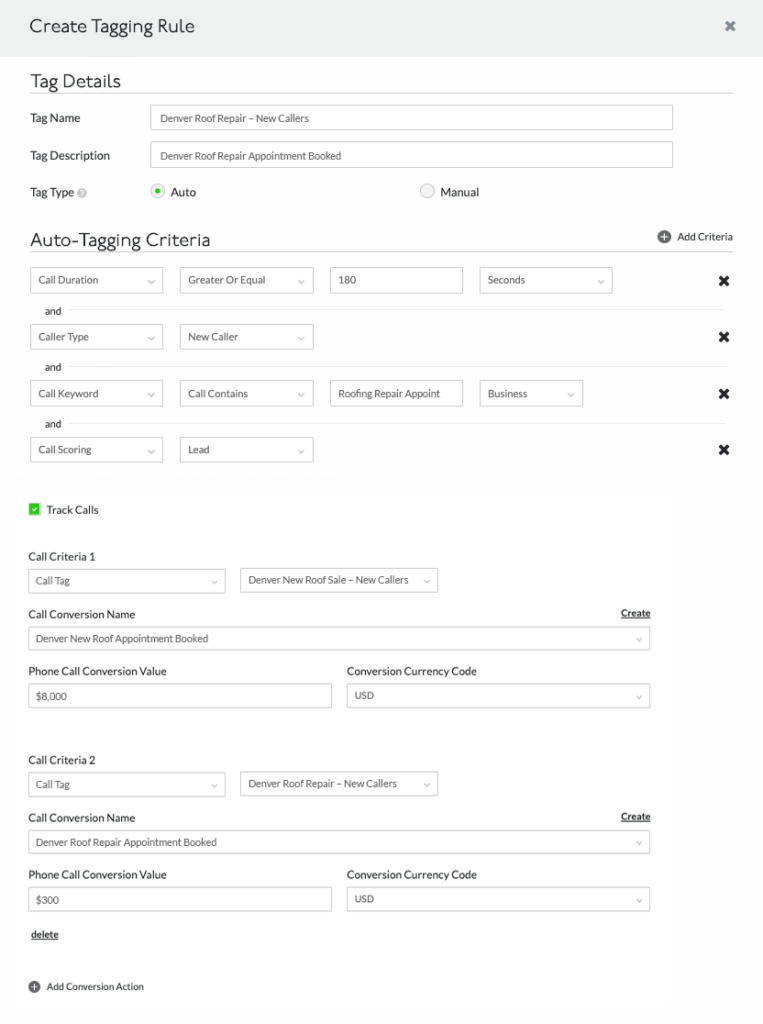Click the Tag Name input field
Image resolution: width=763 pixels, height=1024 pixels.
(x=412, y=118)
